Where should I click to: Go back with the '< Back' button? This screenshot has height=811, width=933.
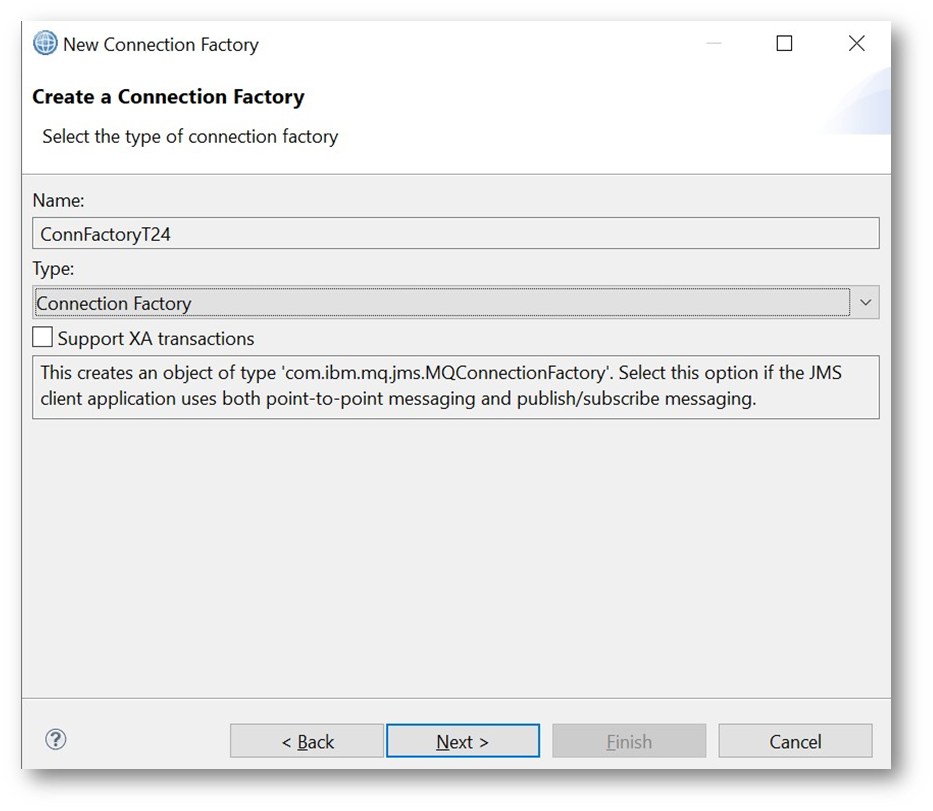(x=307, y=741)
